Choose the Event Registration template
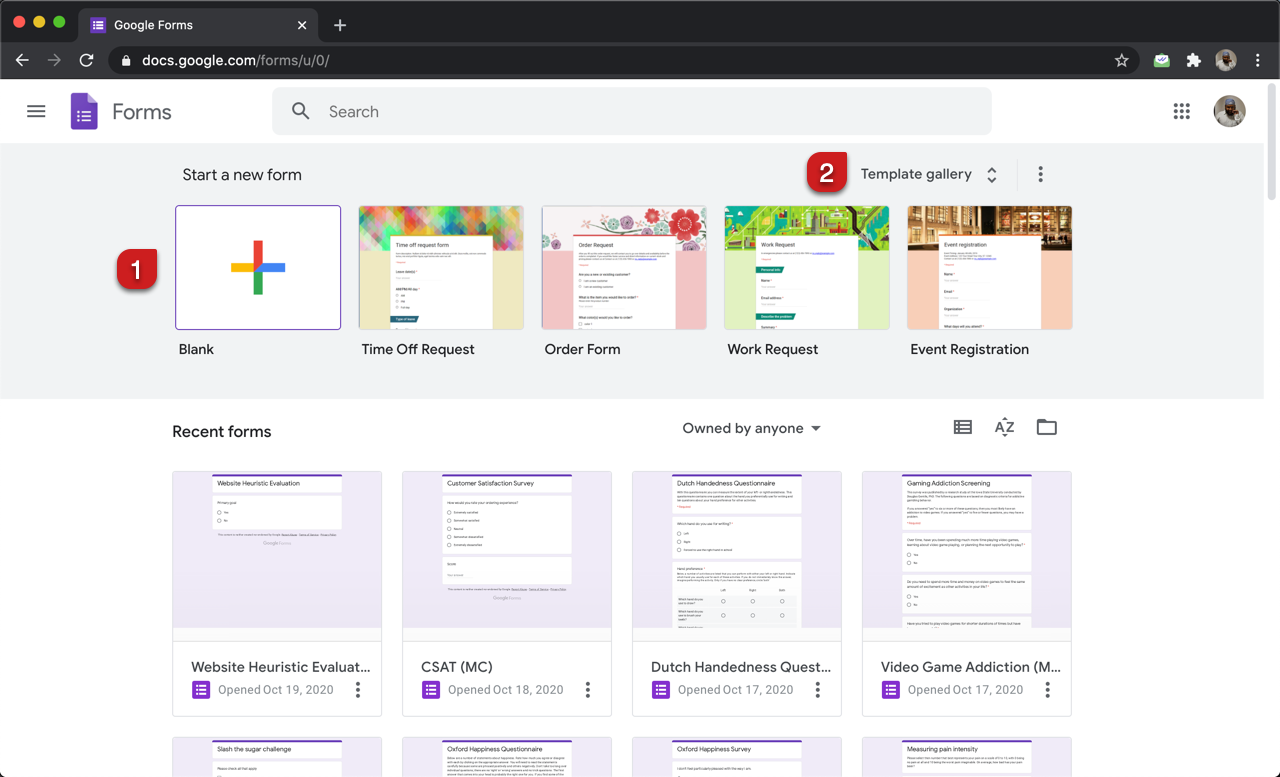 tap(989, 268)
